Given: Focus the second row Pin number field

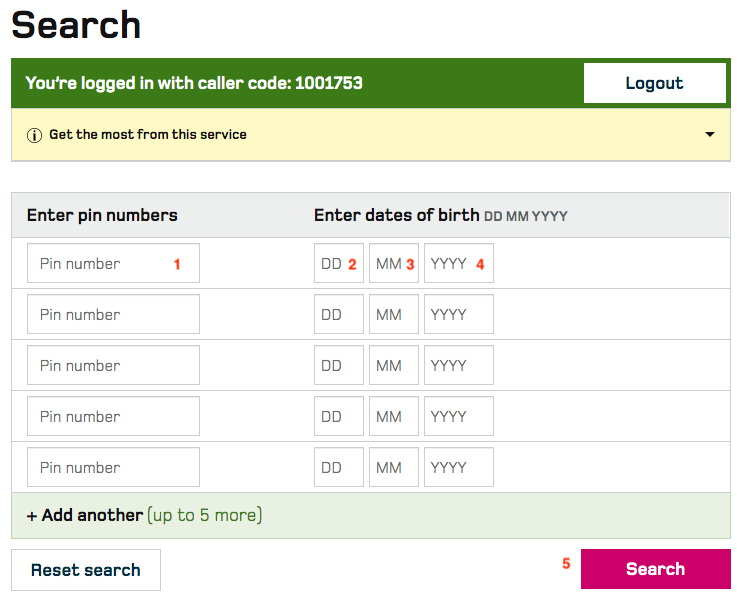Looking at the screenshot, I should coord(113,314).
